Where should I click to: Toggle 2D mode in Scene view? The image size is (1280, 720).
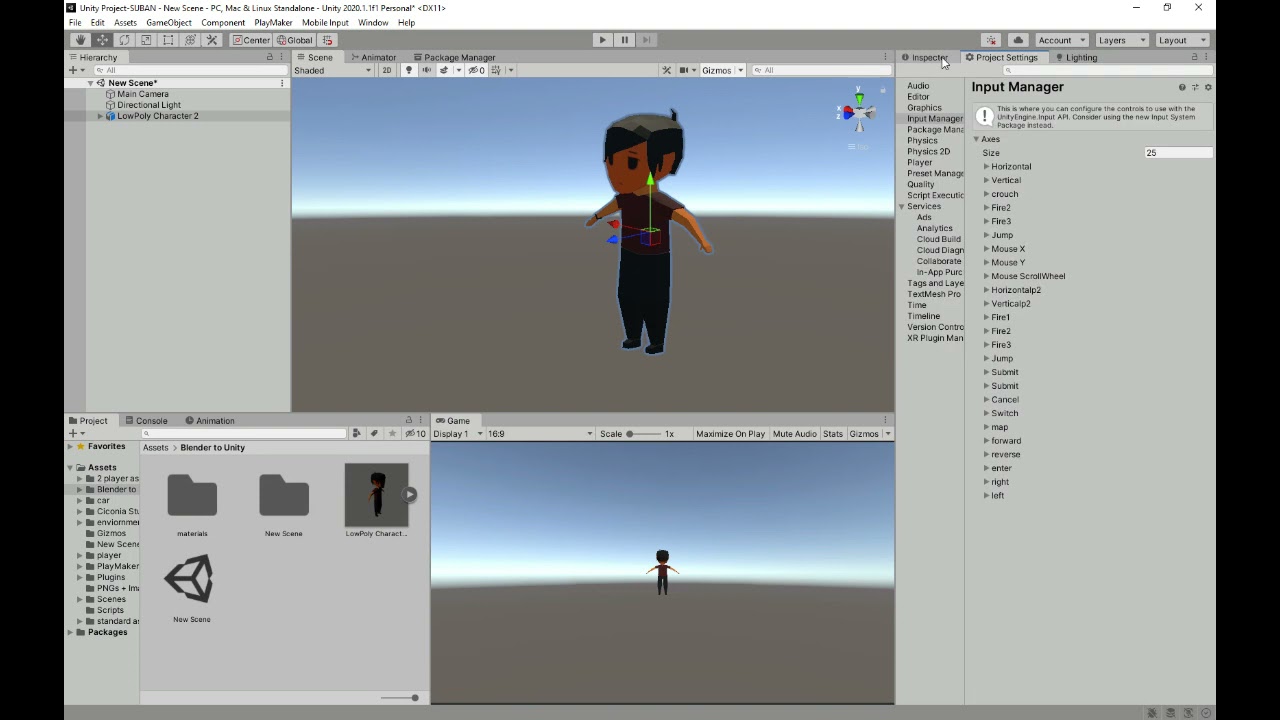click(x=386, y=70)
